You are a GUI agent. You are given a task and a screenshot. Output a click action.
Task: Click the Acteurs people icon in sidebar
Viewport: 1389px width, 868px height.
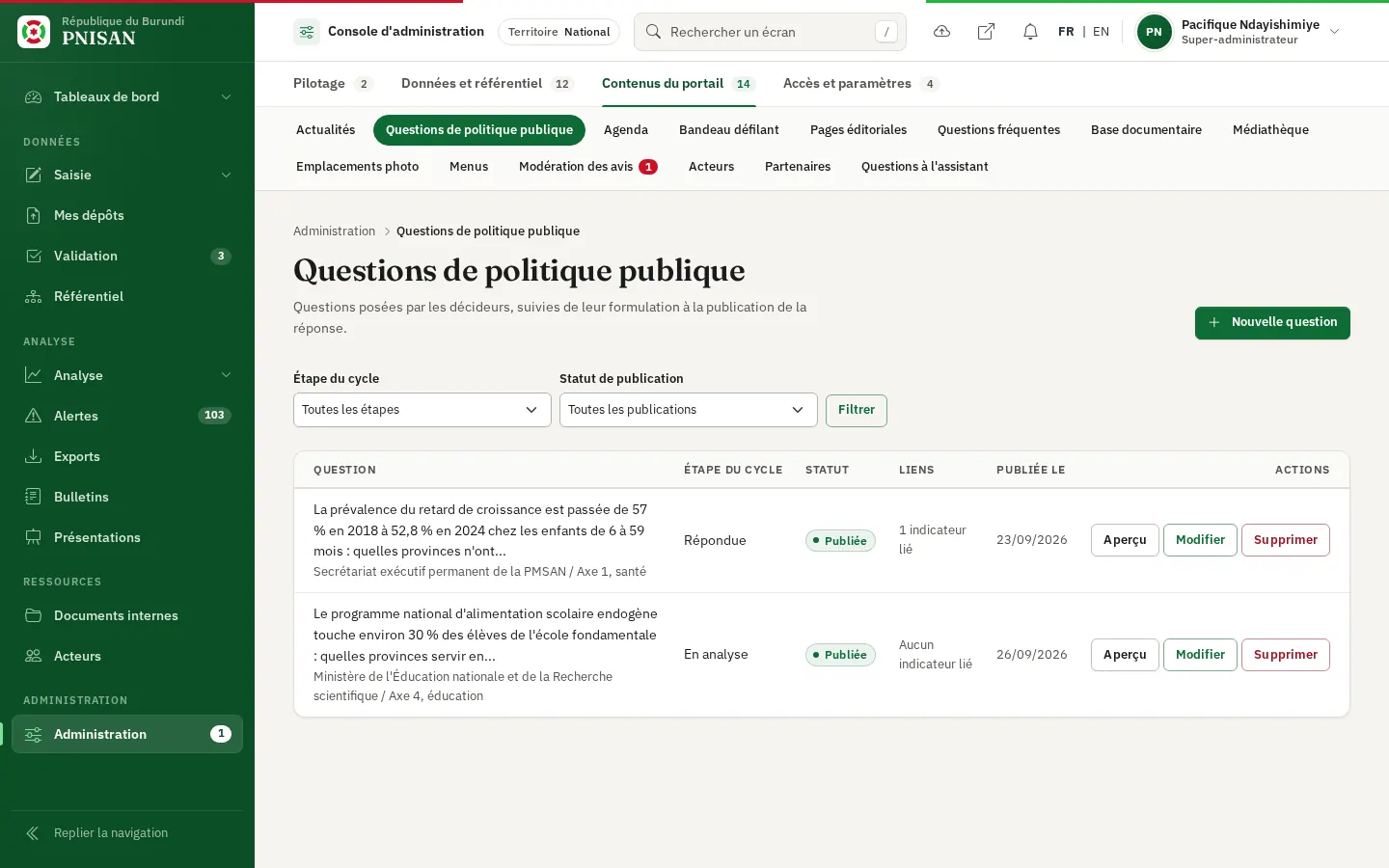[34, 656]
